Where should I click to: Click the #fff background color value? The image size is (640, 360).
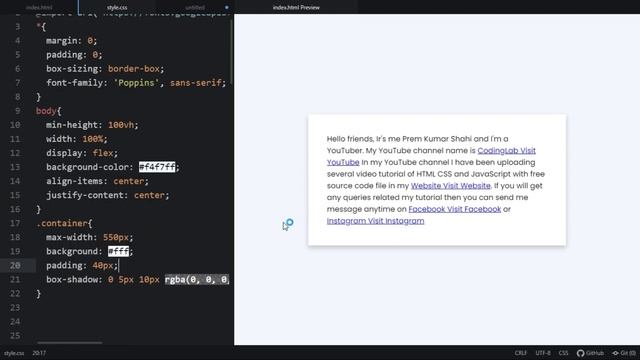point(118,251)
